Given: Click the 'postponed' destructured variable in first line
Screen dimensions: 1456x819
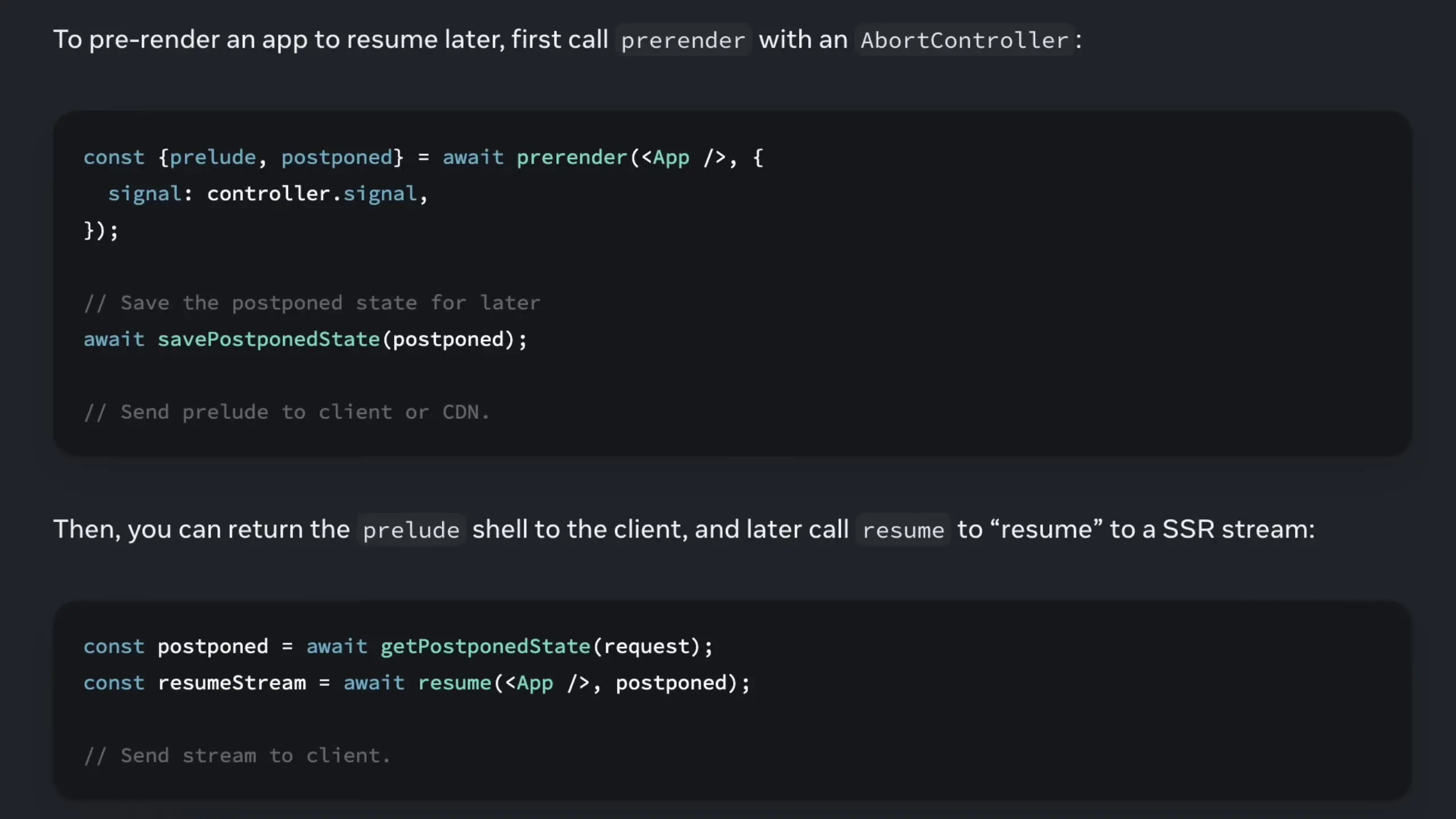Looking at the screenshot, I should point(337,158).
